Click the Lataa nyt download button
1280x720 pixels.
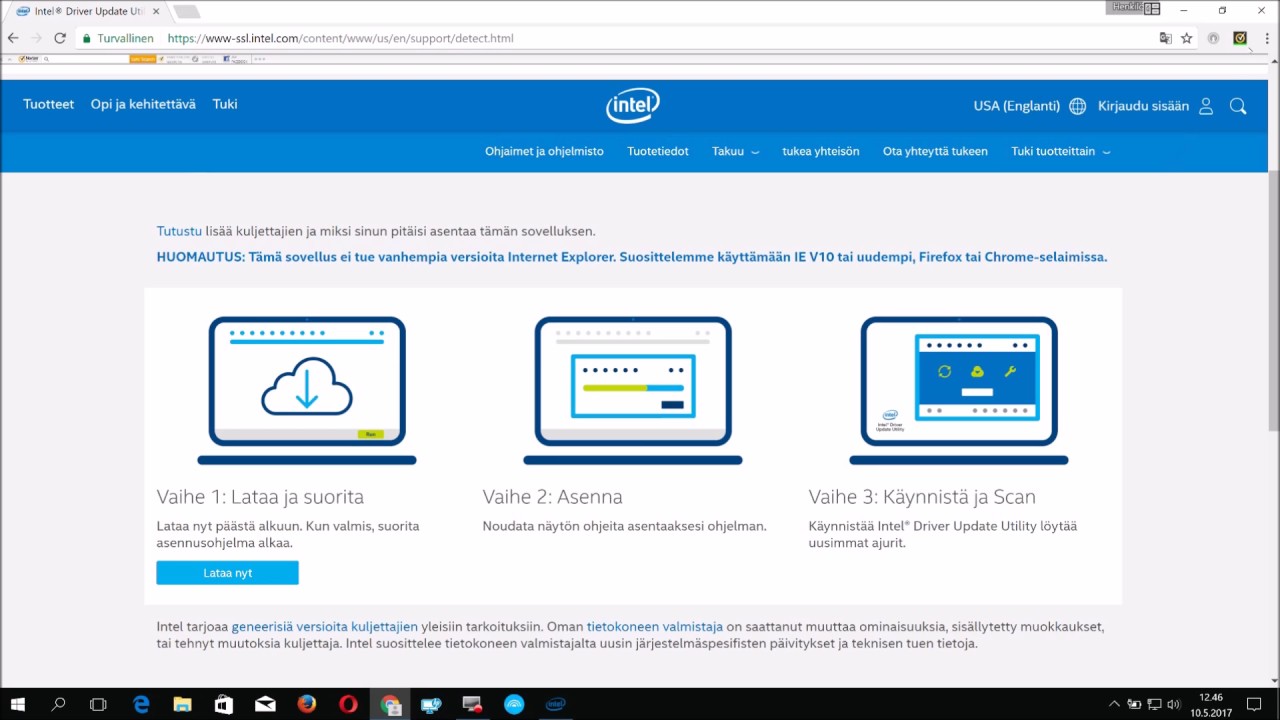227,573
